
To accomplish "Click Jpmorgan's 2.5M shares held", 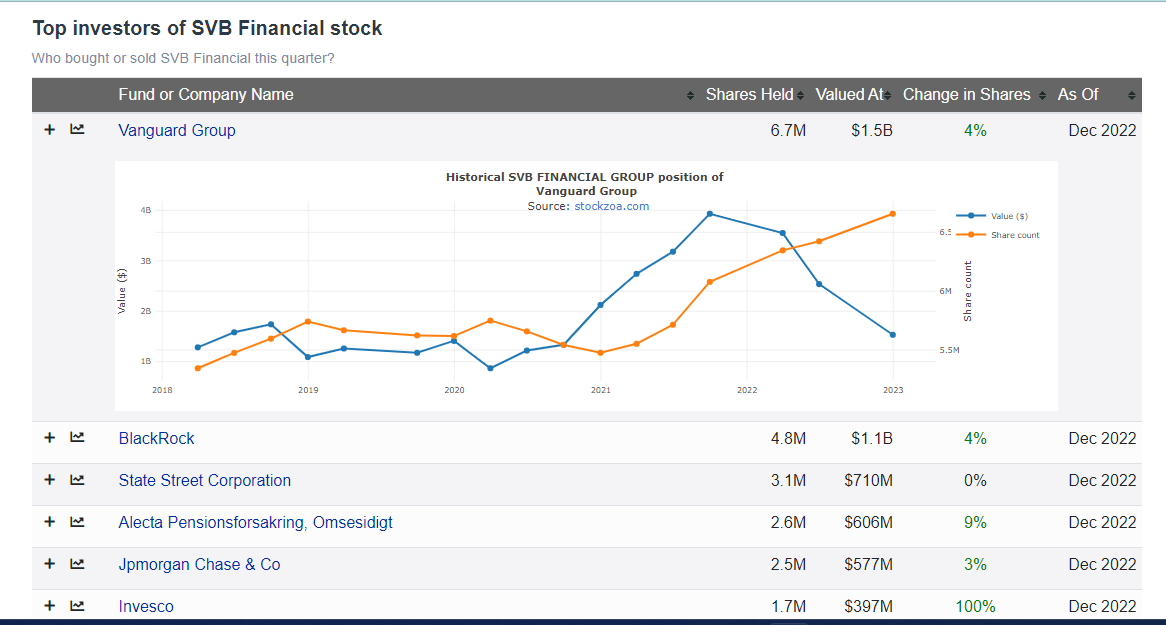I will point(788,565).
